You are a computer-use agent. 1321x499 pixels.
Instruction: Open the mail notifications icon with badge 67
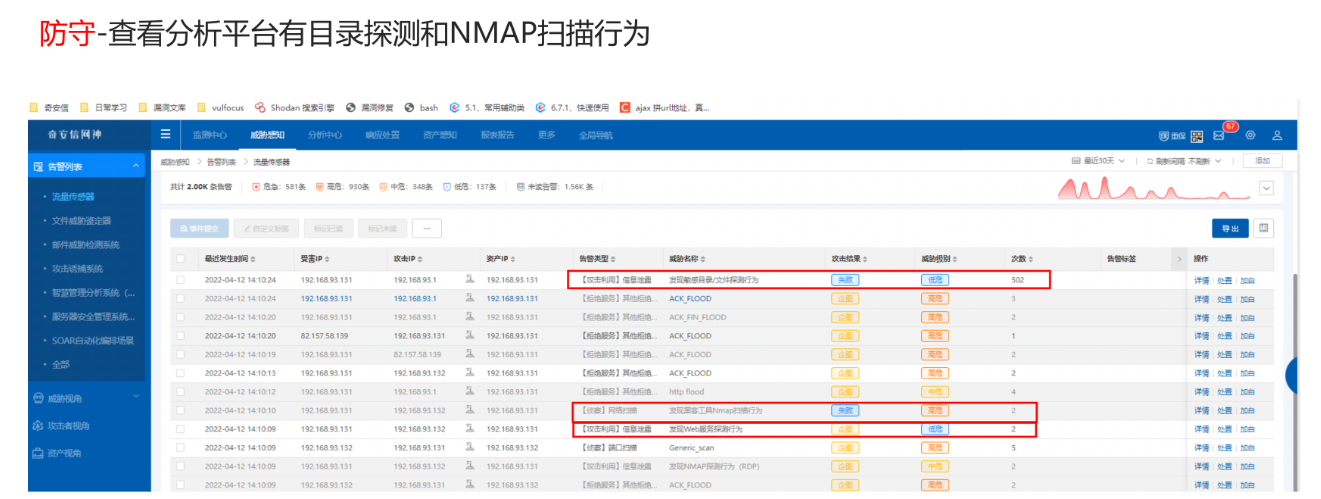click(1219, 135)
